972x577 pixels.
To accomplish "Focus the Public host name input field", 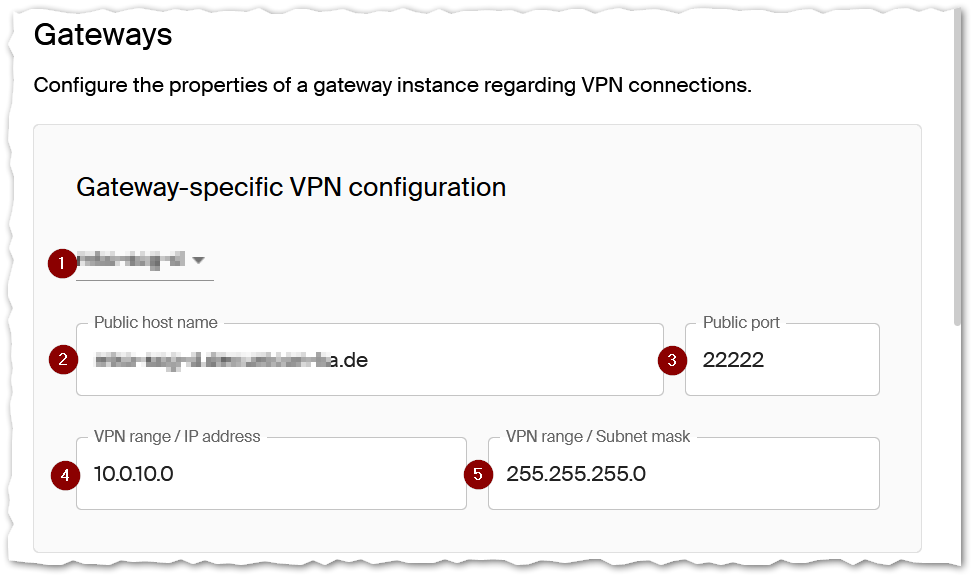I will pyautogui.click(x=369, y=360).
